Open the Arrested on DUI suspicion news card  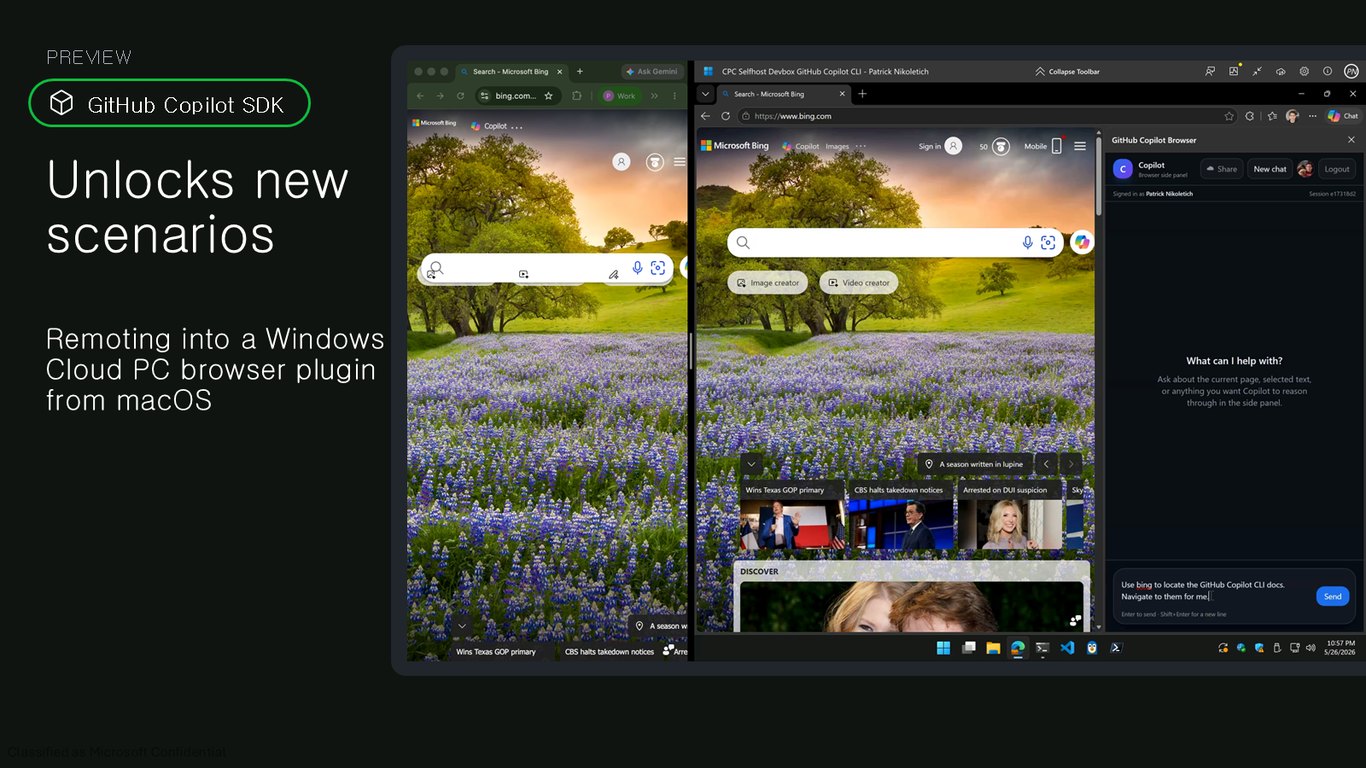tap(1010, 516)
